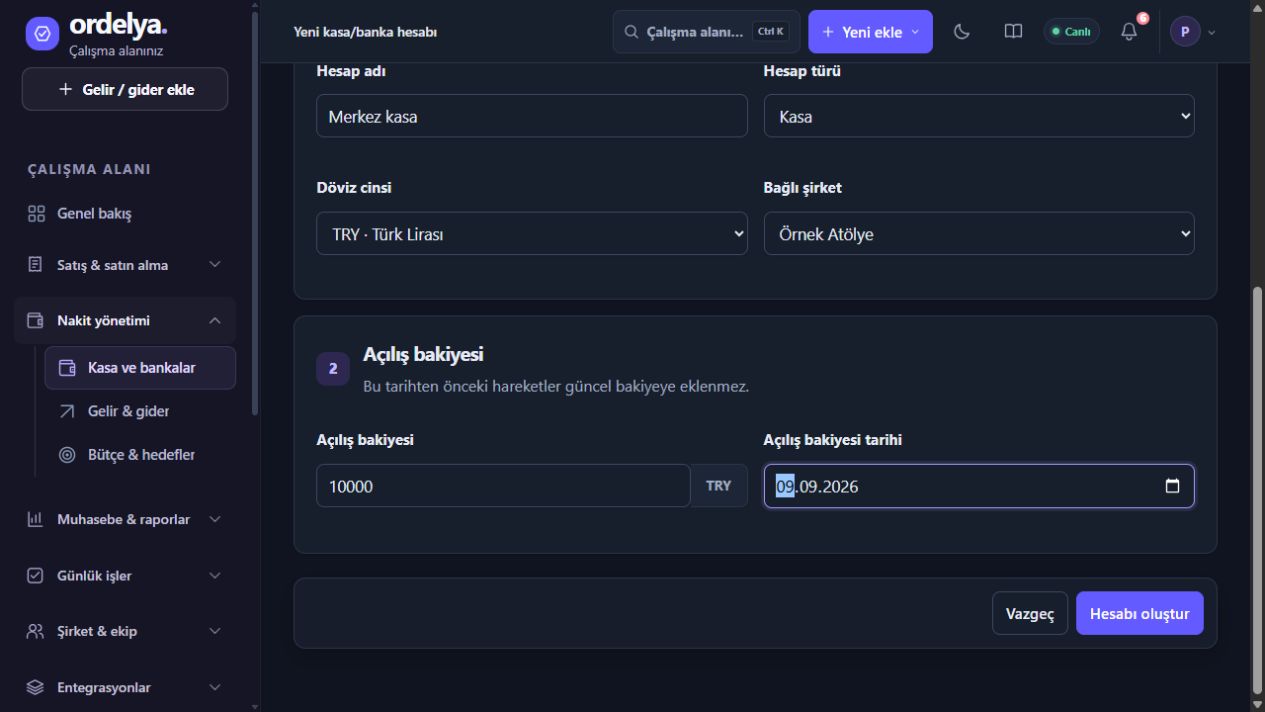Open the Döviz cinsi dropdown

click(x=532, y=233)
